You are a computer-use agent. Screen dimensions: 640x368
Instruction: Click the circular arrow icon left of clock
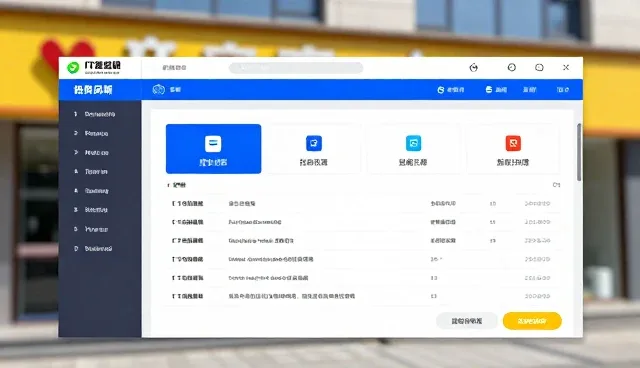473,68
